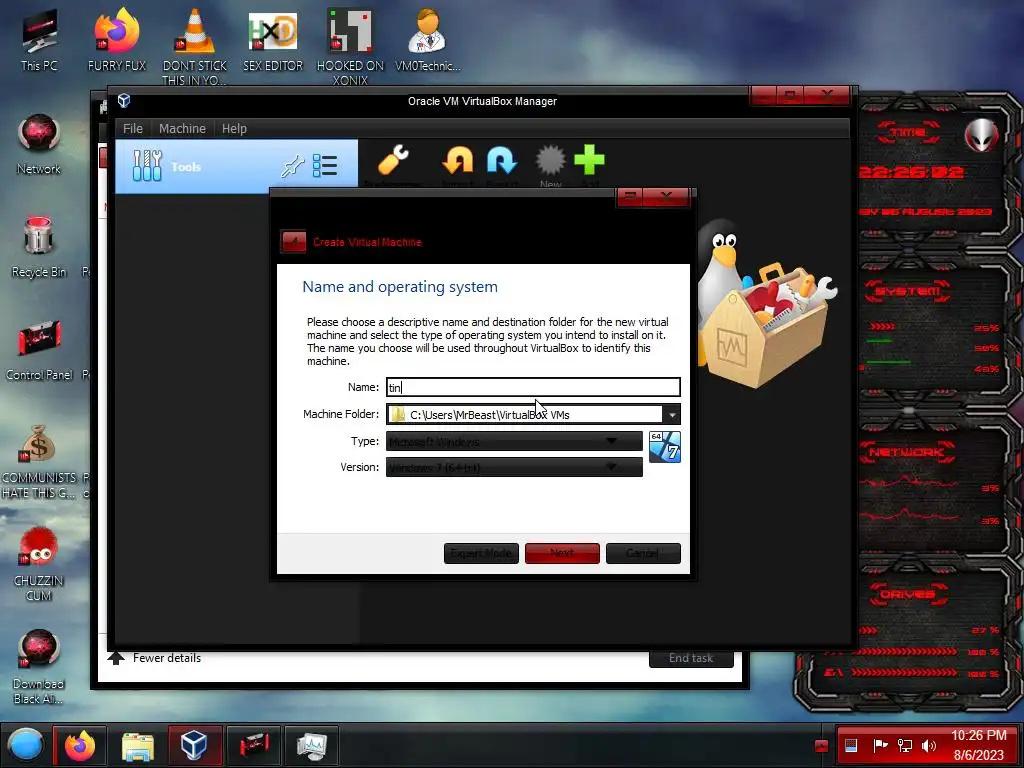Expand the Machine Folder dropdown arrow
The height and width of the screenshot is (768, 1024).
(x=672, y=415)
